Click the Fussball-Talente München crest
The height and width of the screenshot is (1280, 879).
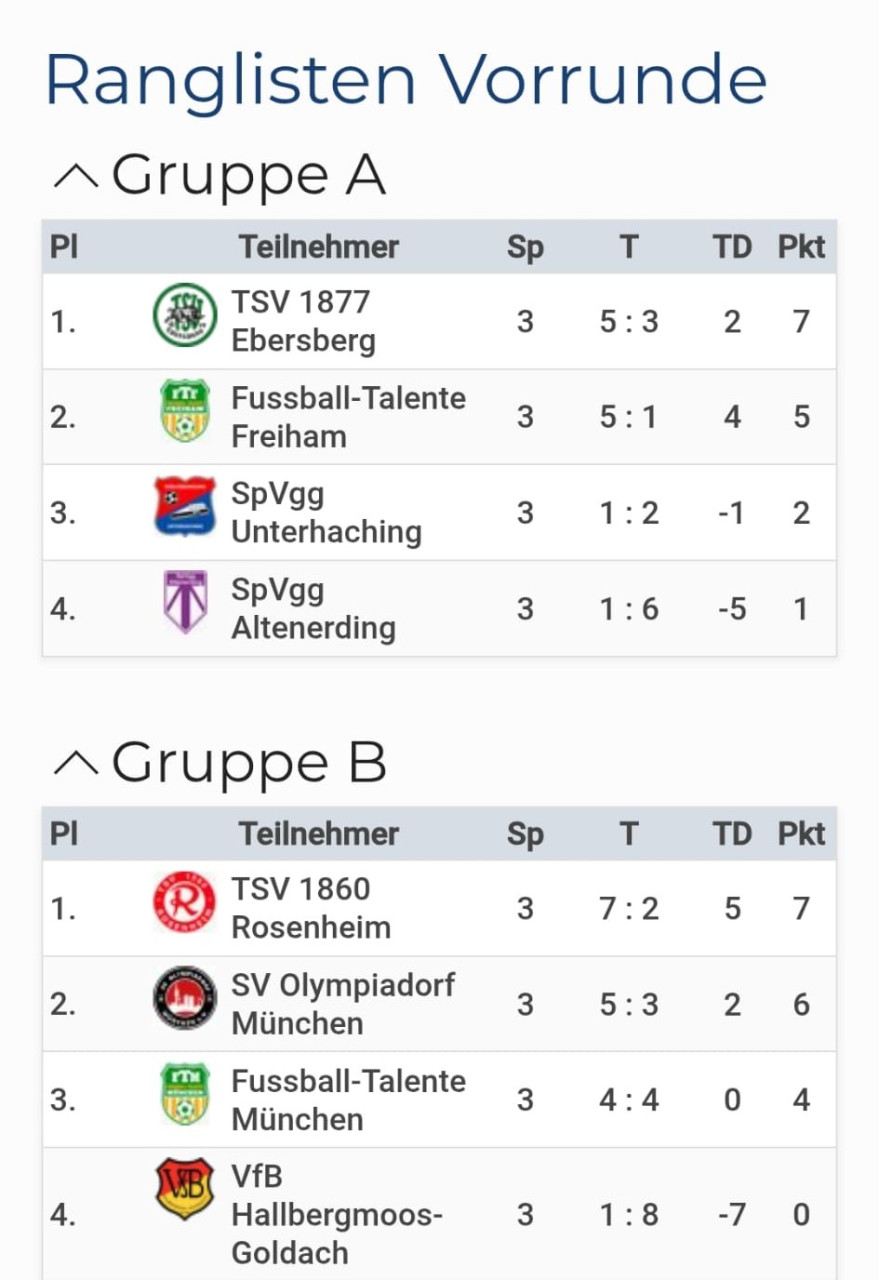point(185,1094)
